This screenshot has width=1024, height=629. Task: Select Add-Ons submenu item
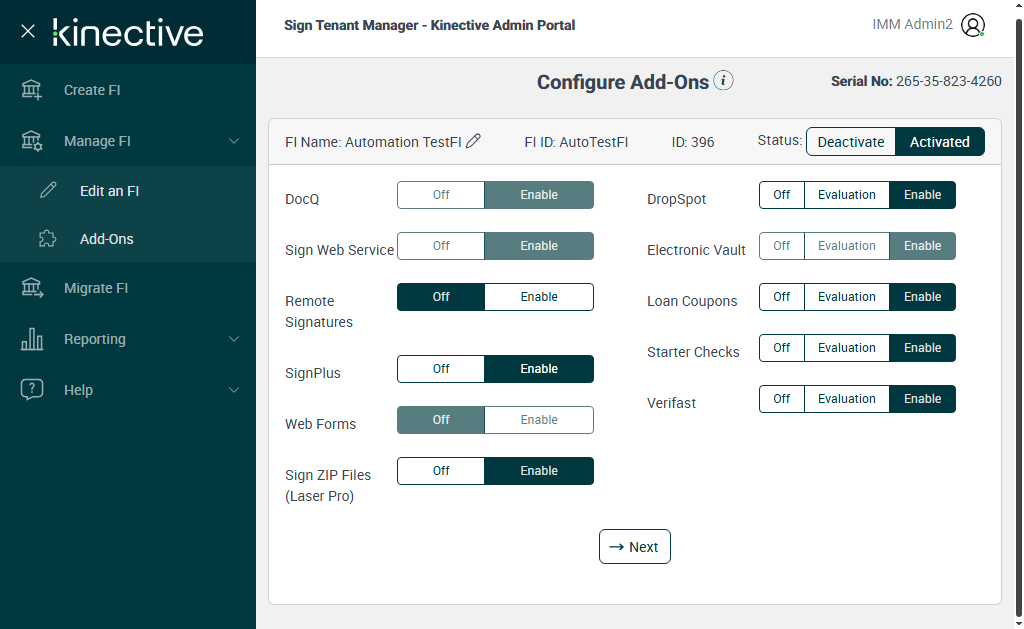coord(128,238)
